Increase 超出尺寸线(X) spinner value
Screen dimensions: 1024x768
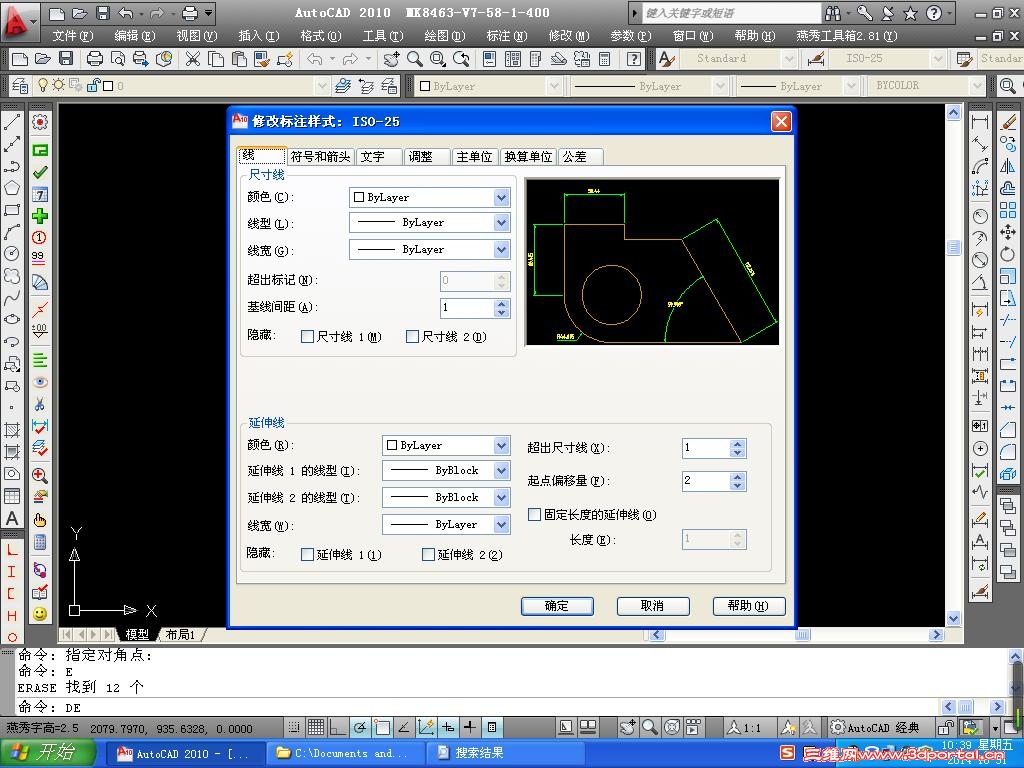pos(738,443)
